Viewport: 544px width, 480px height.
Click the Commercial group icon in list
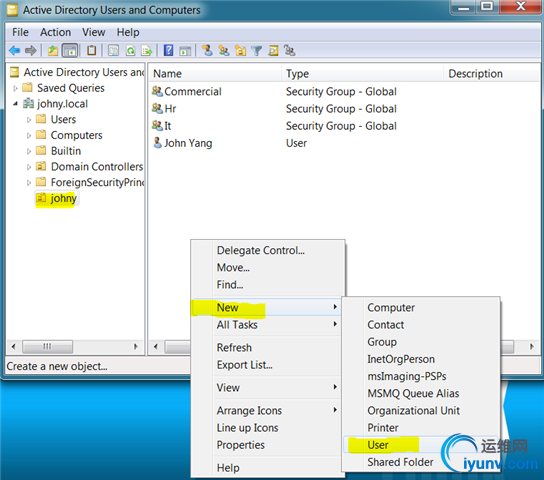(x=157, y=91)
